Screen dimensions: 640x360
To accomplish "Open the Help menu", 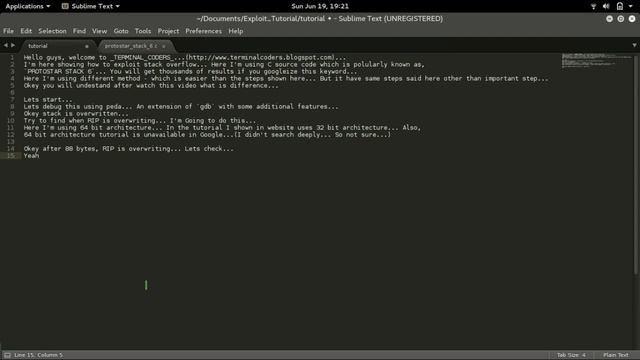I will pos(236,31).
